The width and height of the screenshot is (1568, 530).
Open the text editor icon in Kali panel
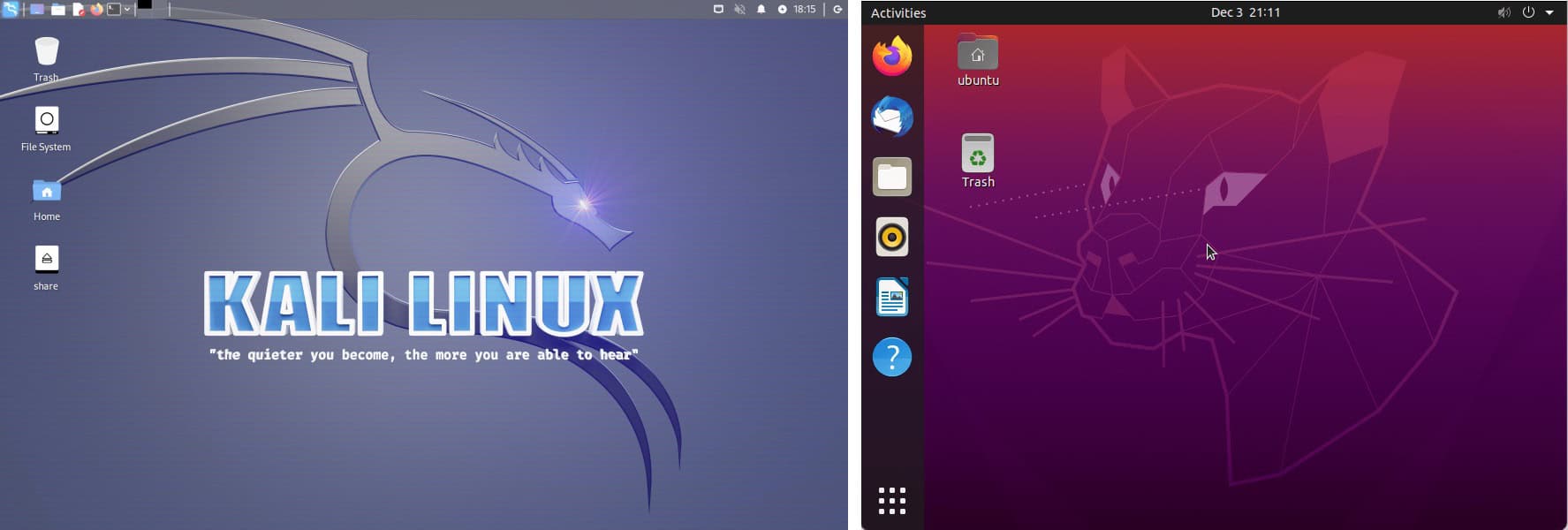pyautogui.click(x=78, y=10)
